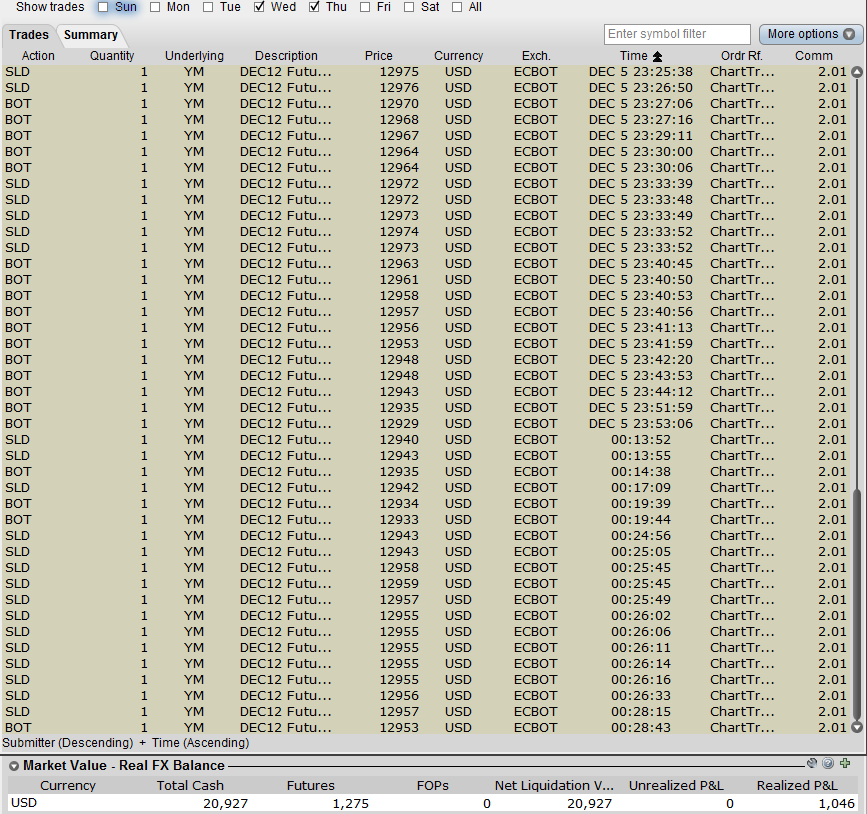Uncheck the Thu trades checkbox

point(314,7)
